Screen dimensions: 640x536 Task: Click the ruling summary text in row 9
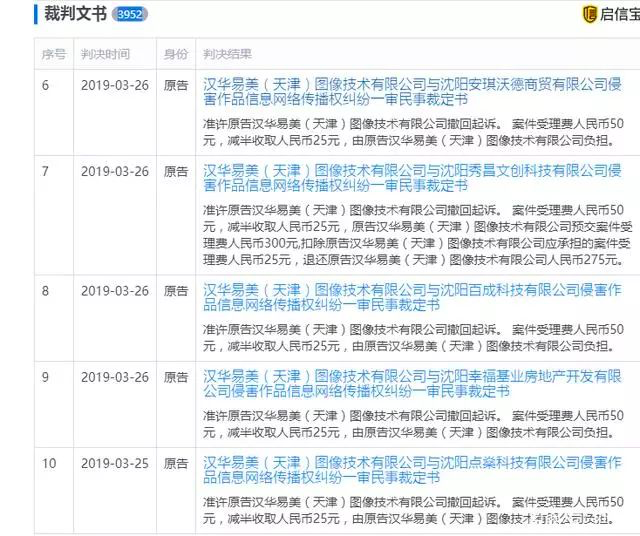(413, 424)
